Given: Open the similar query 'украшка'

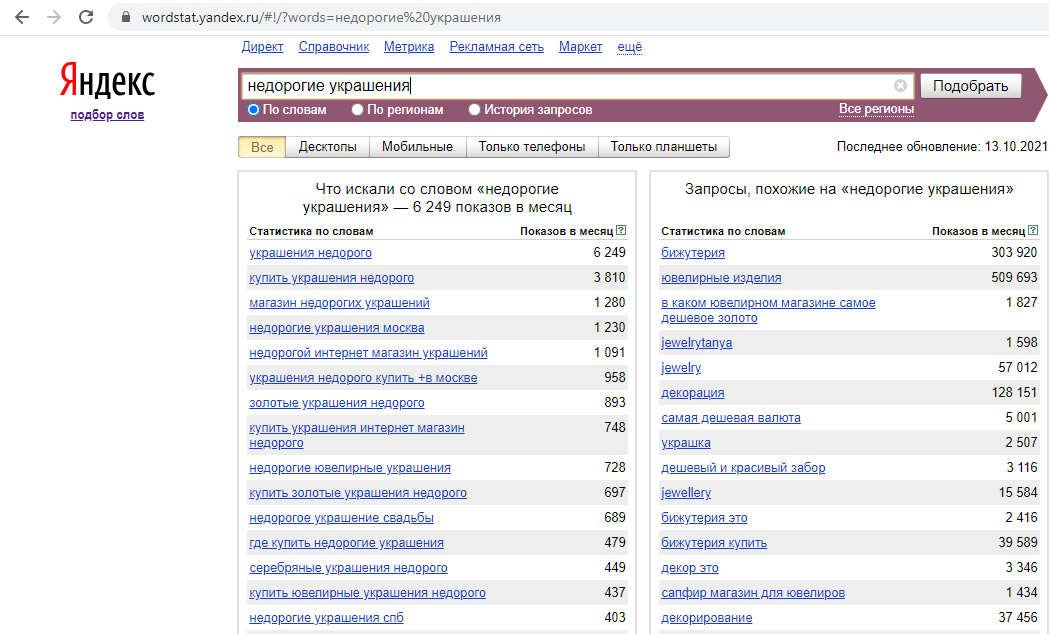Looking at the screenshot, I should [686, 443].
